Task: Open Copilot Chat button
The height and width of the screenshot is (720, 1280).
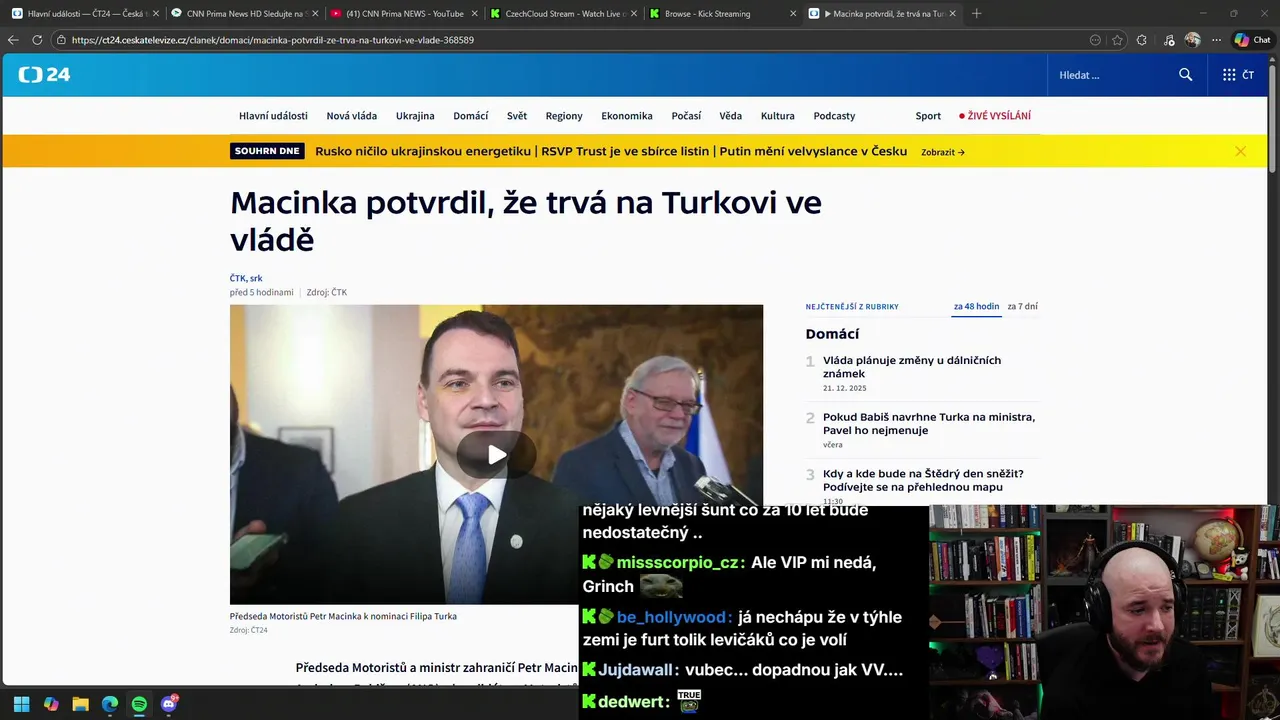Action: click(1252, 40)
